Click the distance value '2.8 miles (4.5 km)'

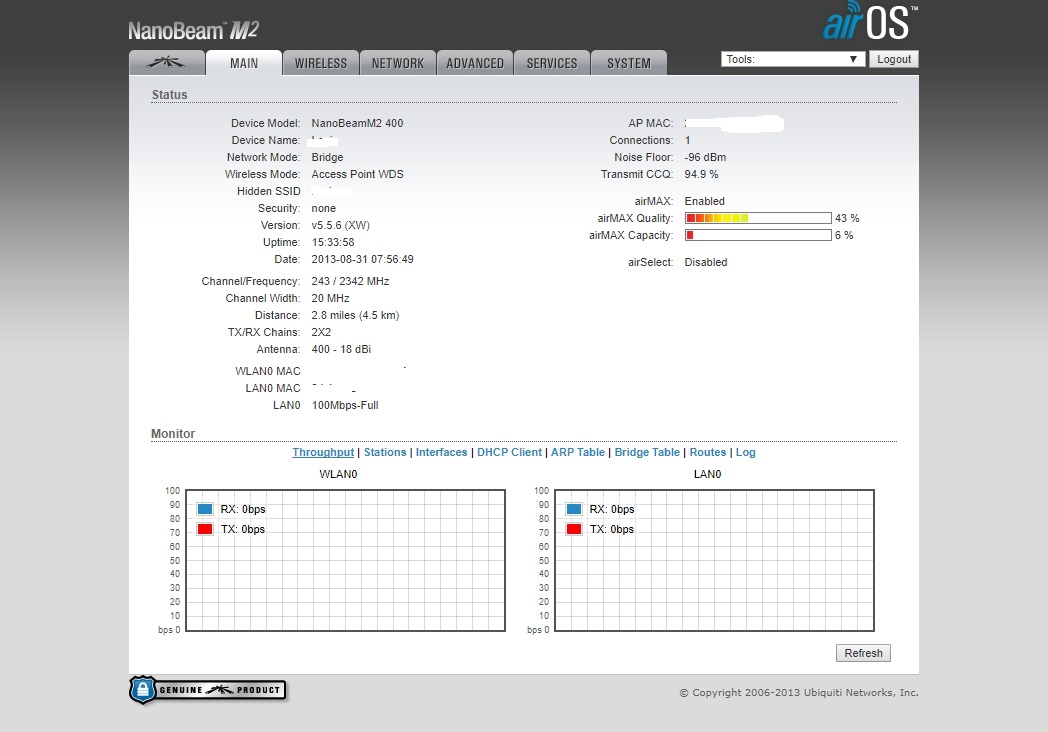click(x=355, y=315)
